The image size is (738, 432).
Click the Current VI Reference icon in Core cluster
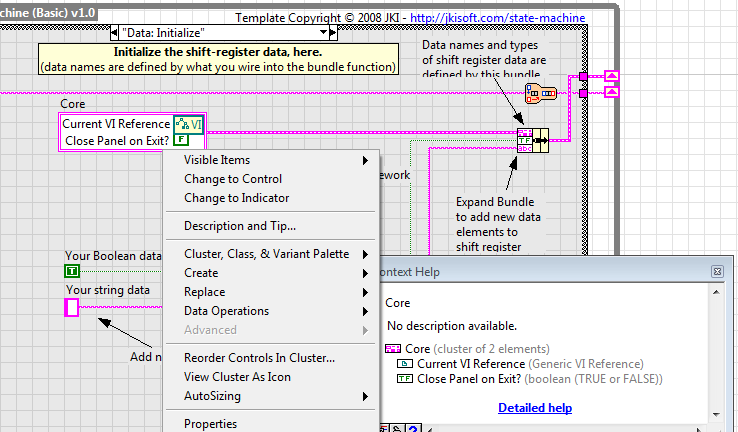[x=188, y=124]
